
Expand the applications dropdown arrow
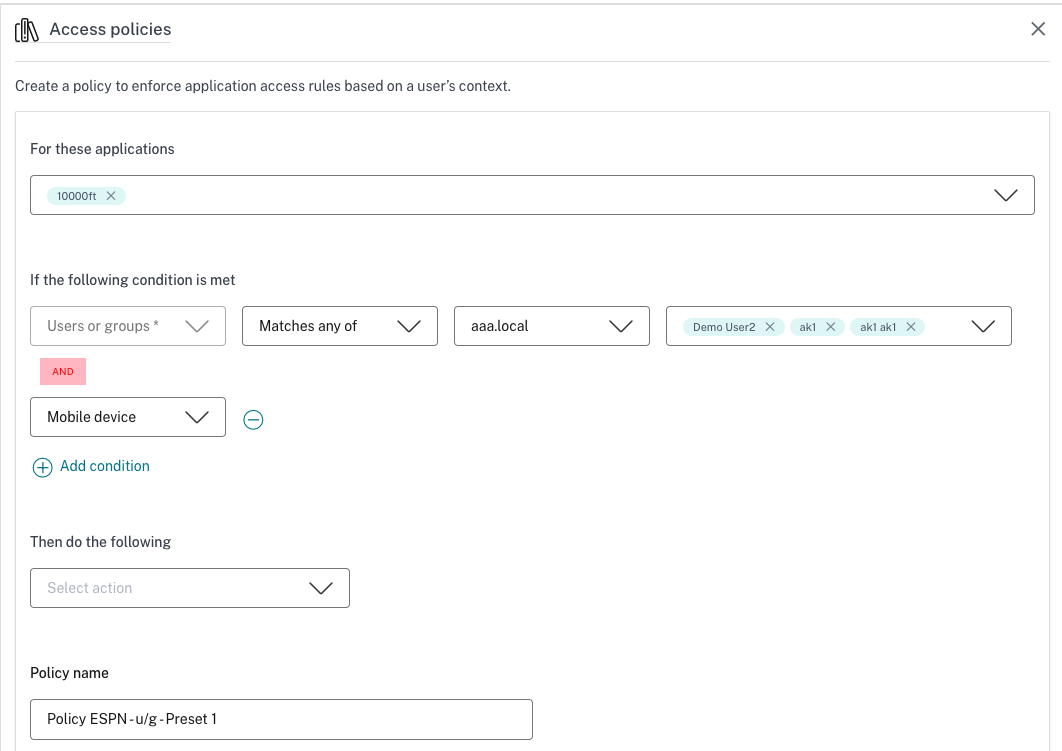[x=1006, y=196]
